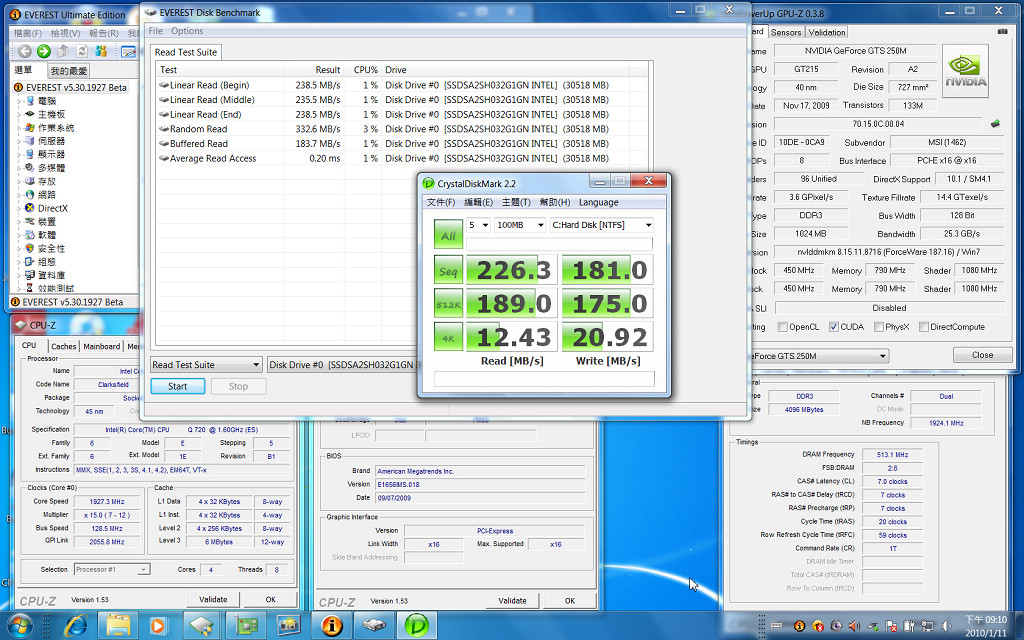
Task: Open Windows Media Player from taskbar
Action: pos(157,626)
